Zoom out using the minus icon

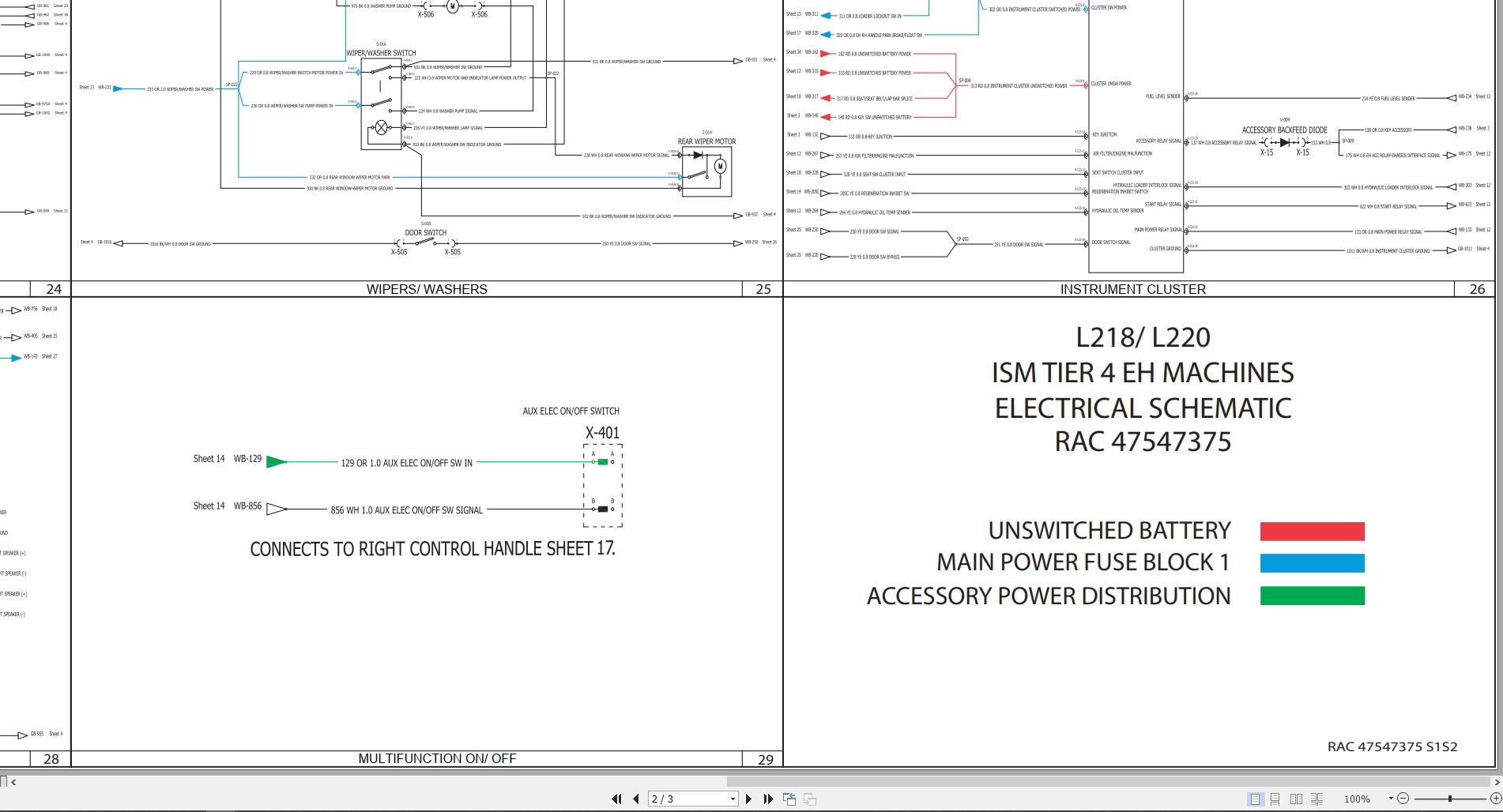point(1403,799)
